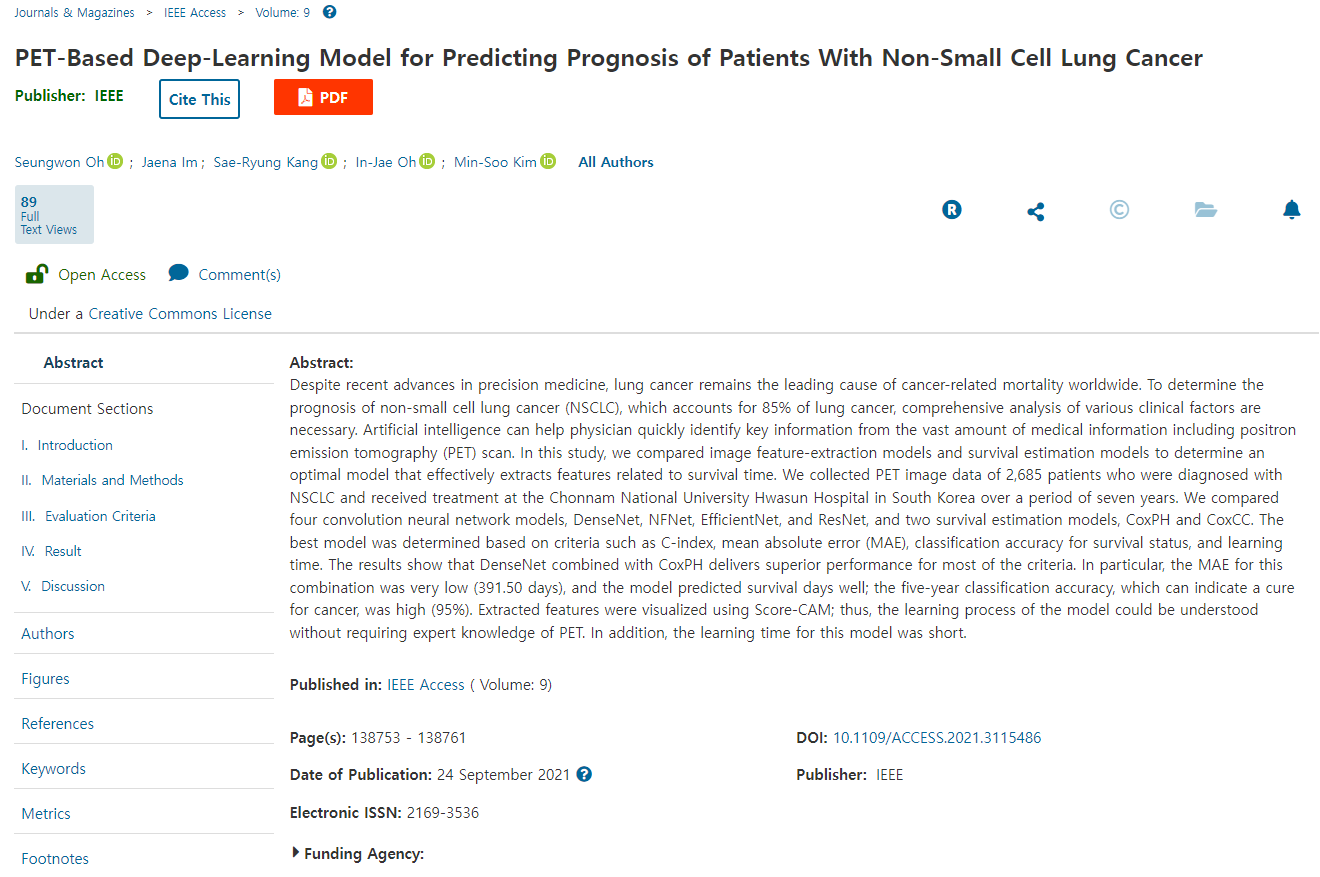Viewport: 1320px width, 877px height.
Task: Open the Comment(s) section
Action: [x=238, y=274]
